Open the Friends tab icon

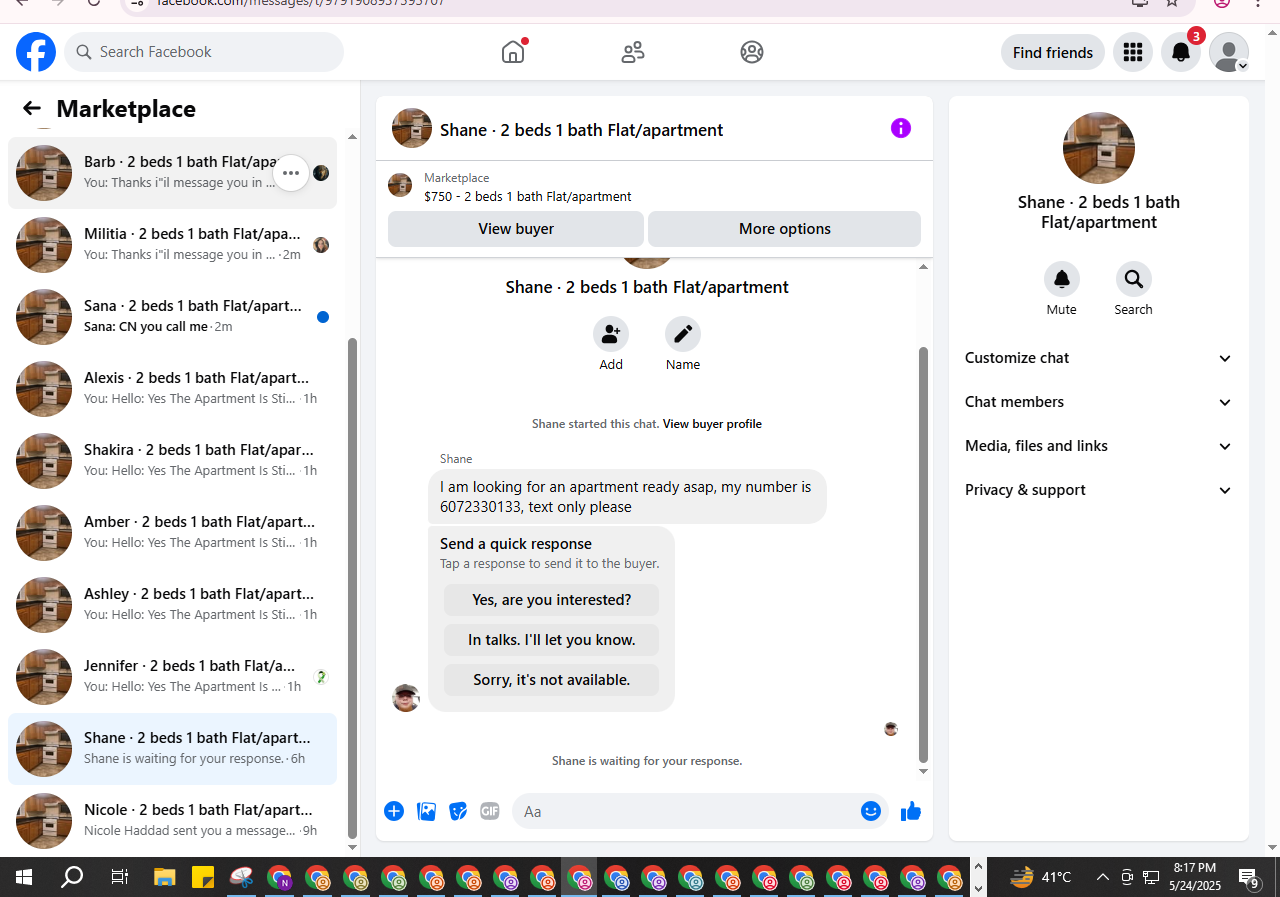633,52
